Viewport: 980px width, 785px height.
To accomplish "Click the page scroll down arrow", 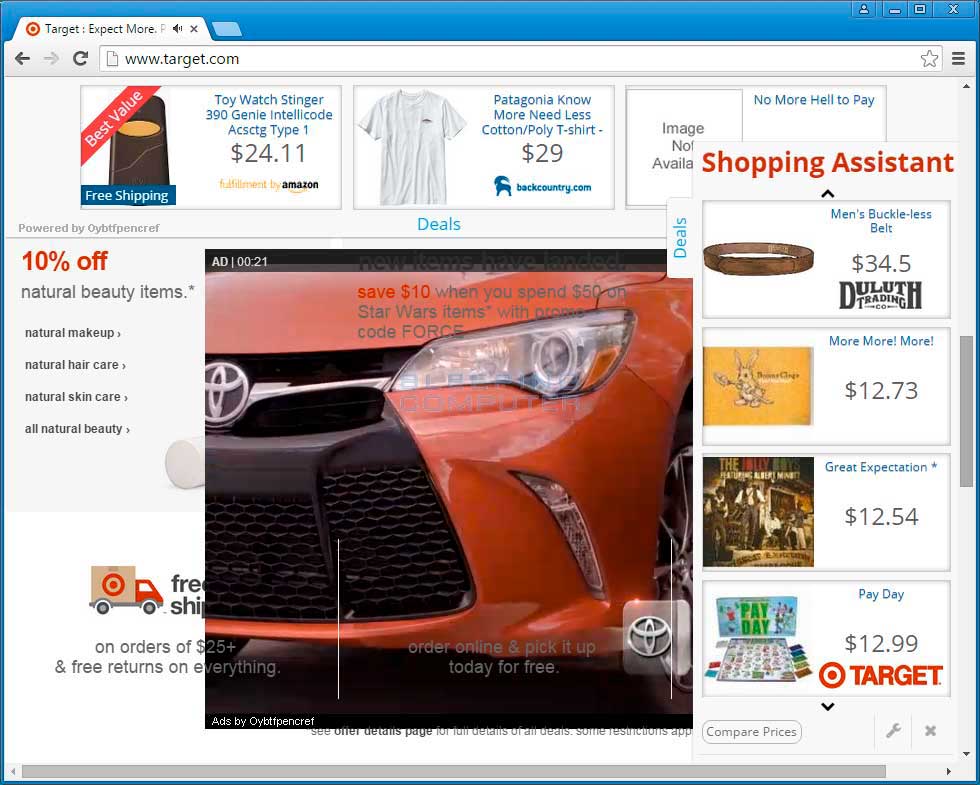I will [966, 754].
